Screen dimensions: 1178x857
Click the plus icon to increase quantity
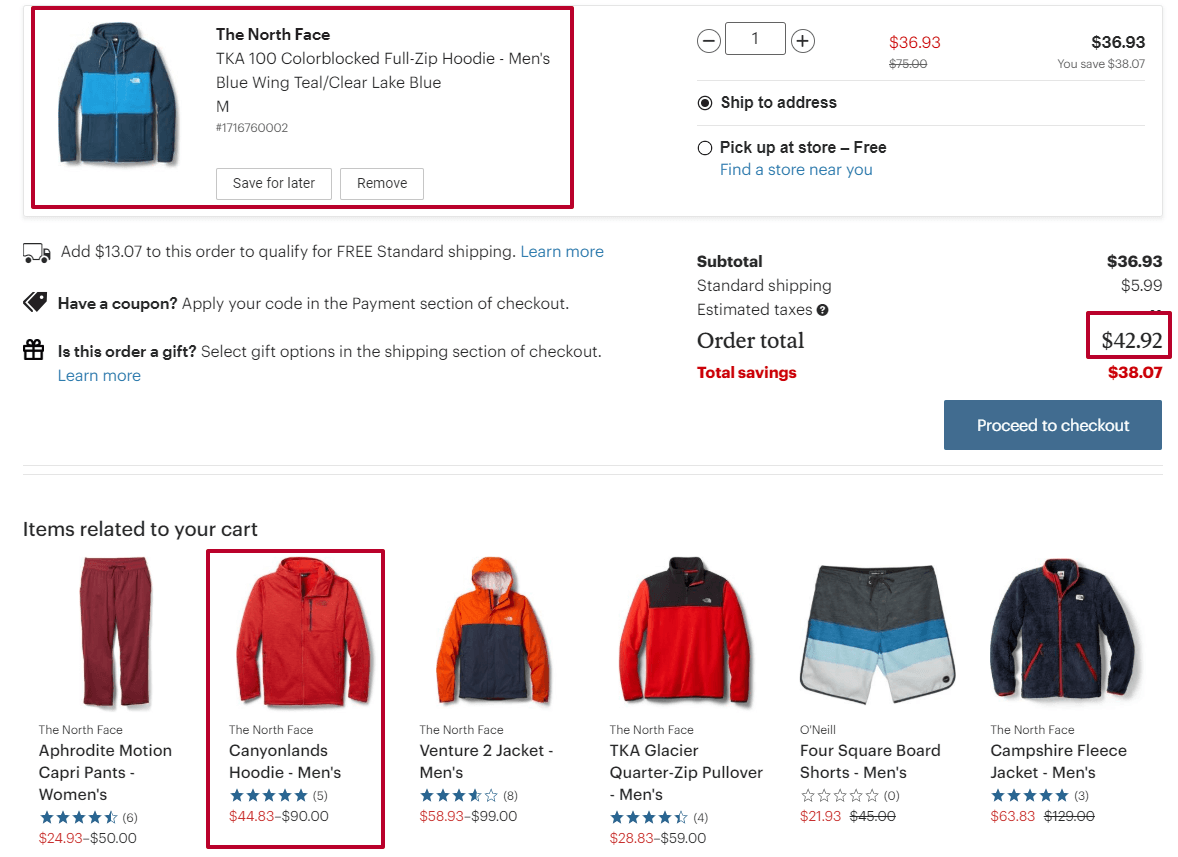point(802,40)
